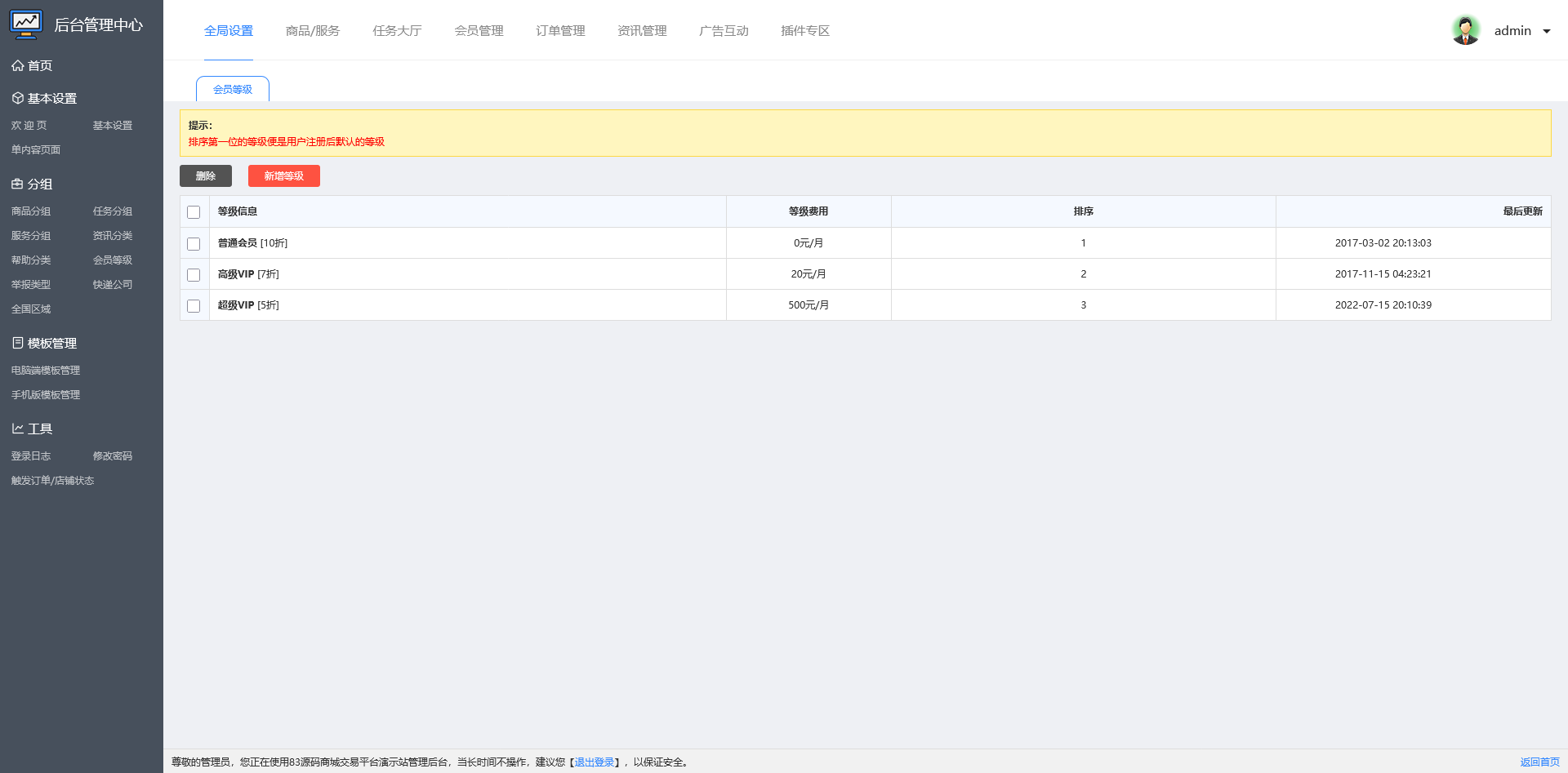Open 帮助分类 in sidebar
The image size is (1568, 773).
click(31, 260)
